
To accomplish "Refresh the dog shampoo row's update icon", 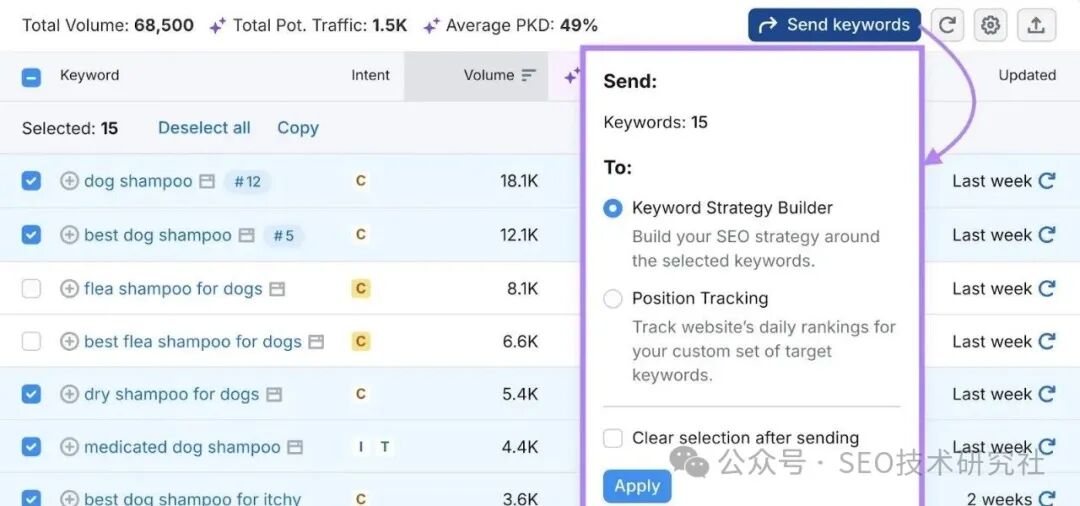I will coord(1047,181).
